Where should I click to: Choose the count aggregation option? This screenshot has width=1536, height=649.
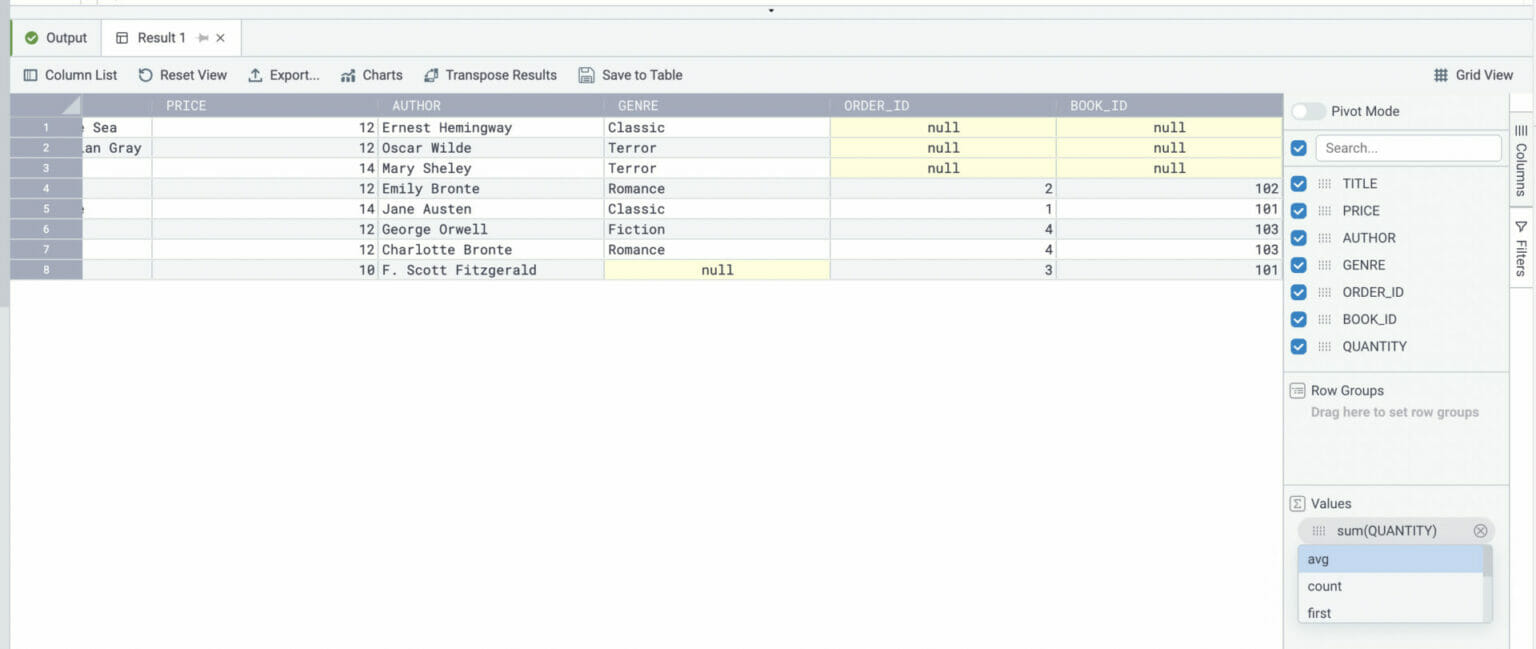point(1323,586)
